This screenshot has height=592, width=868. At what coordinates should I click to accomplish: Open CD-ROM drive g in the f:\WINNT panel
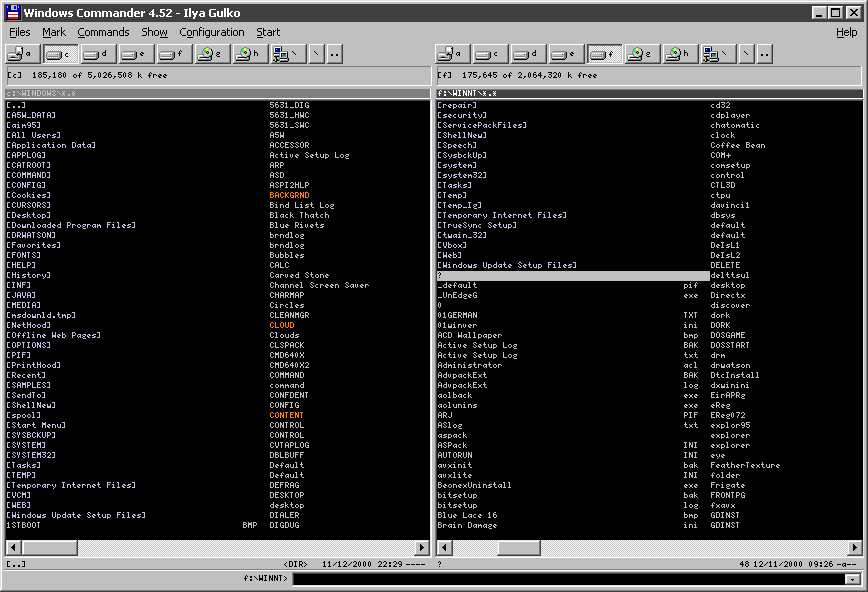pos(642,54)
